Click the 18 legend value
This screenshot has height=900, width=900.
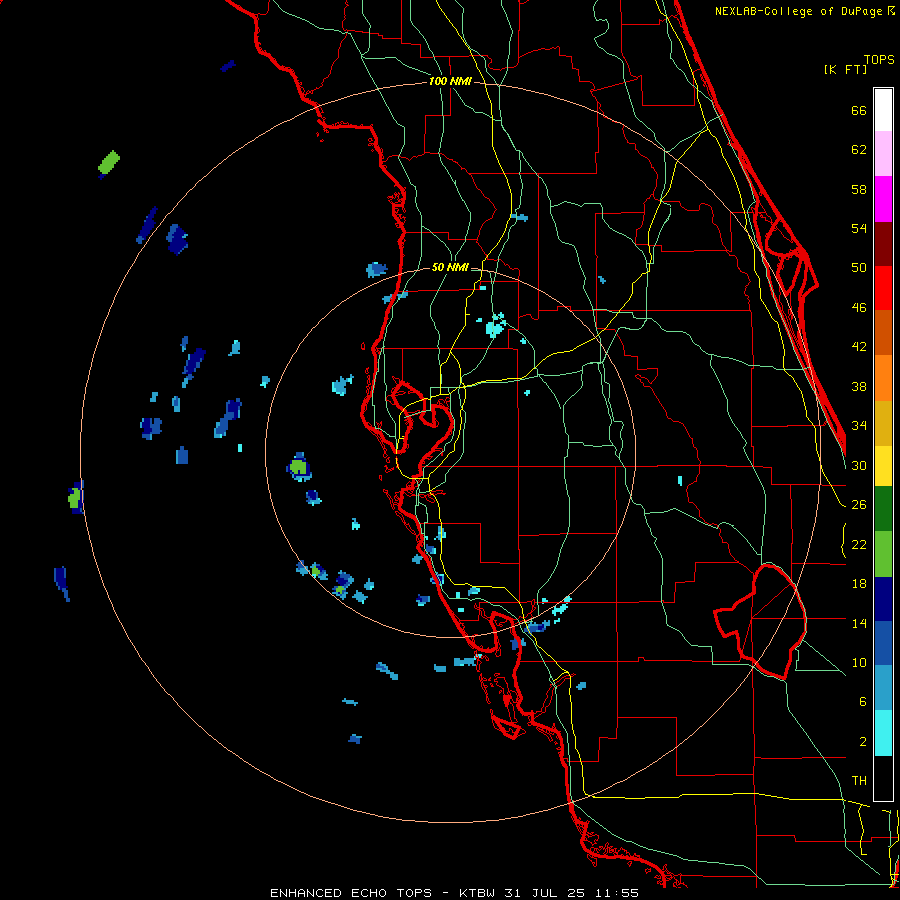click(859, 584)
